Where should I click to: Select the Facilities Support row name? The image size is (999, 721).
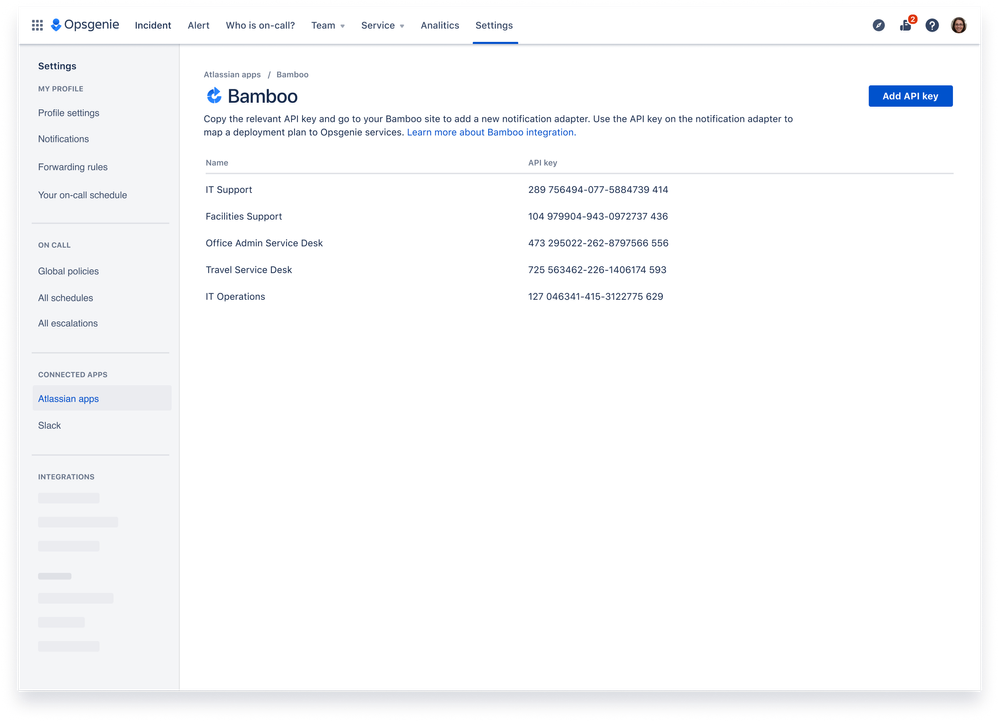[243, 217]
